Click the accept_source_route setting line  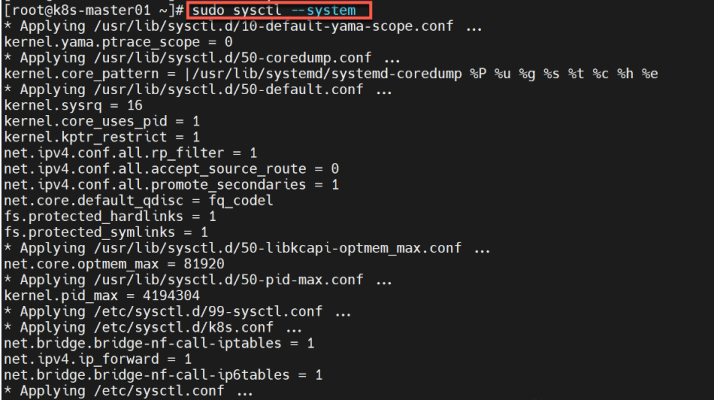(x=171, y=169)
